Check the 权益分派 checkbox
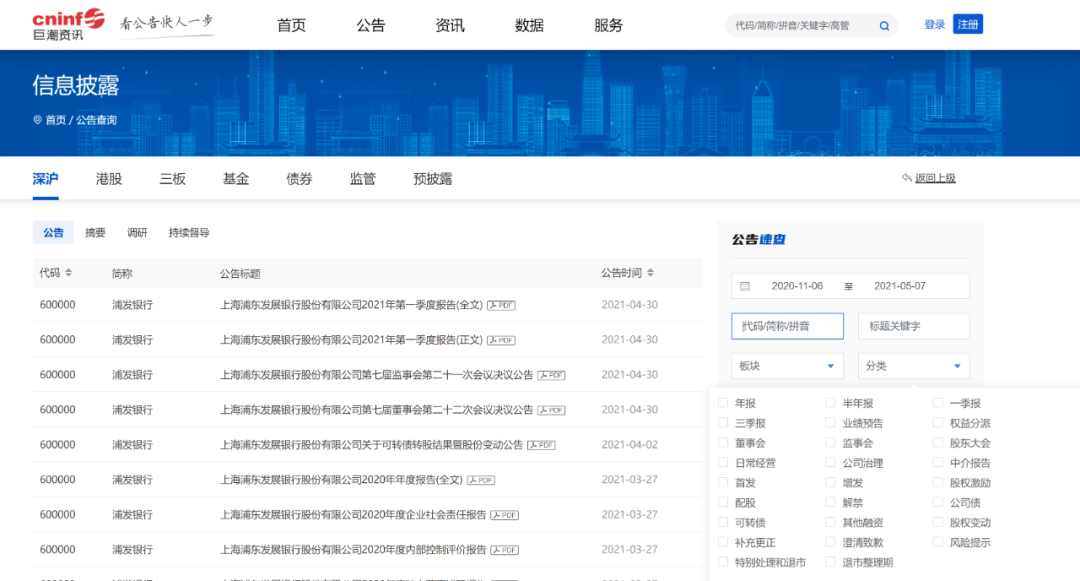The height and width of the screenshot is (581, 1080). coord(937,423)
